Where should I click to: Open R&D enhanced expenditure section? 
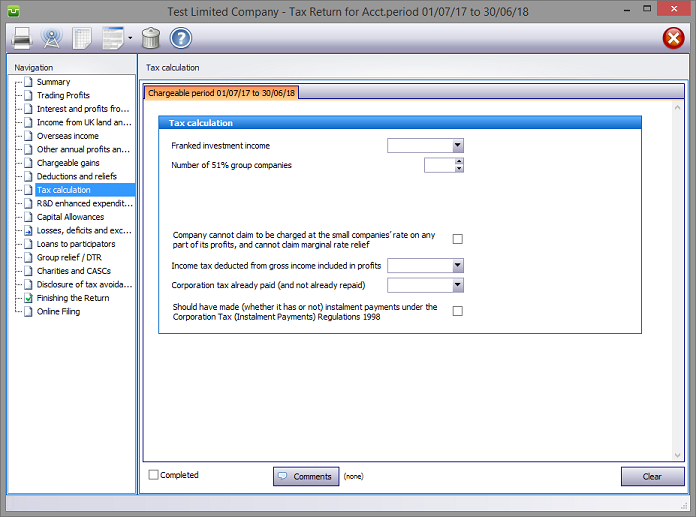[84, 204]
